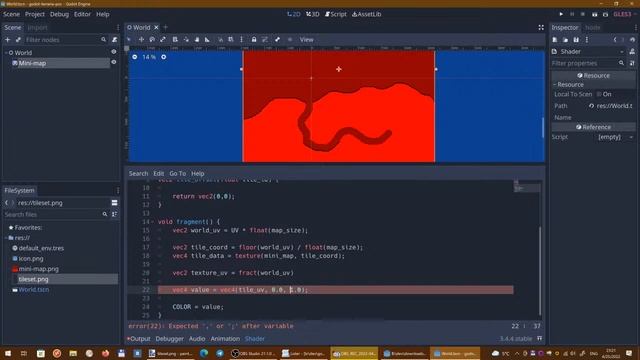Click the Play Scene clapper icon
This screenshot has width=640, height=360.
click(595, 14)
